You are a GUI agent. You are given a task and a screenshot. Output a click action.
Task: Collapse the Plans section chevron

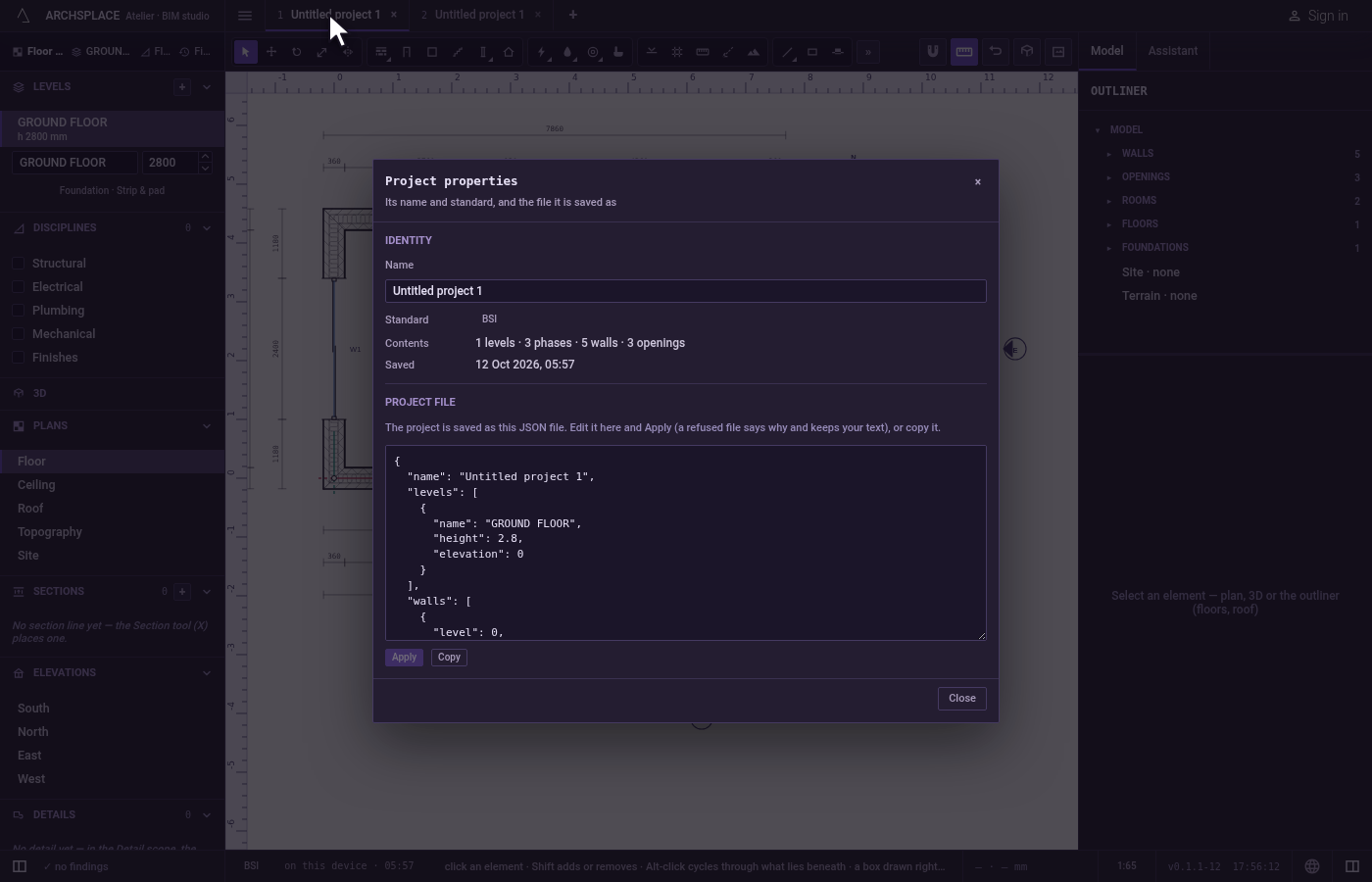[x=206, y=426]
